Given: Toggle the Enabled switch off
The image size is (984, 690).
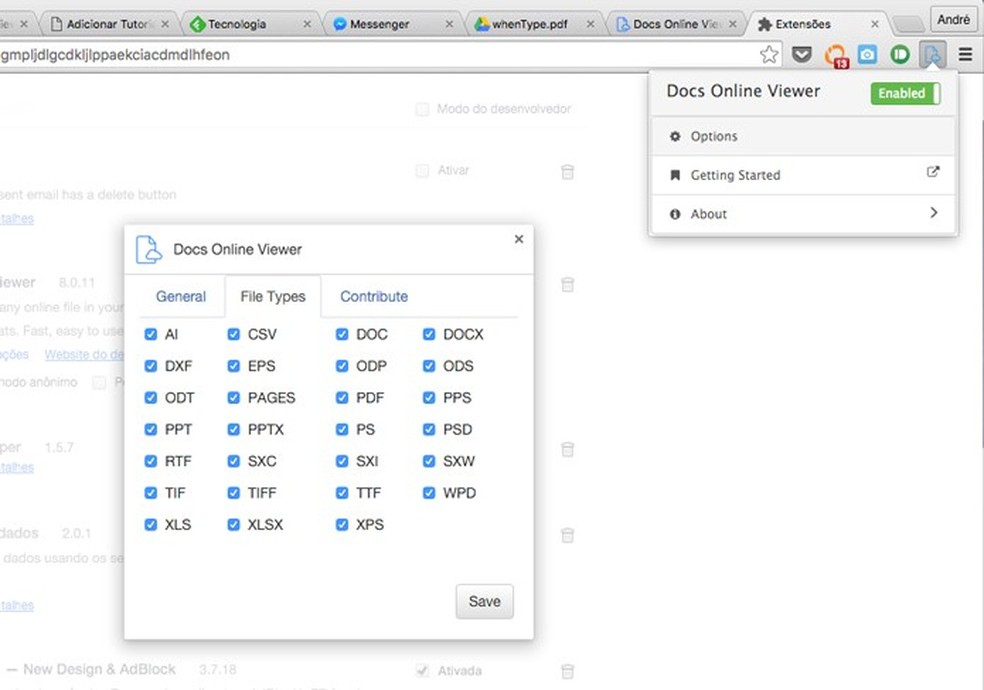Looking at the screenshot, I should tap(906, 93).
